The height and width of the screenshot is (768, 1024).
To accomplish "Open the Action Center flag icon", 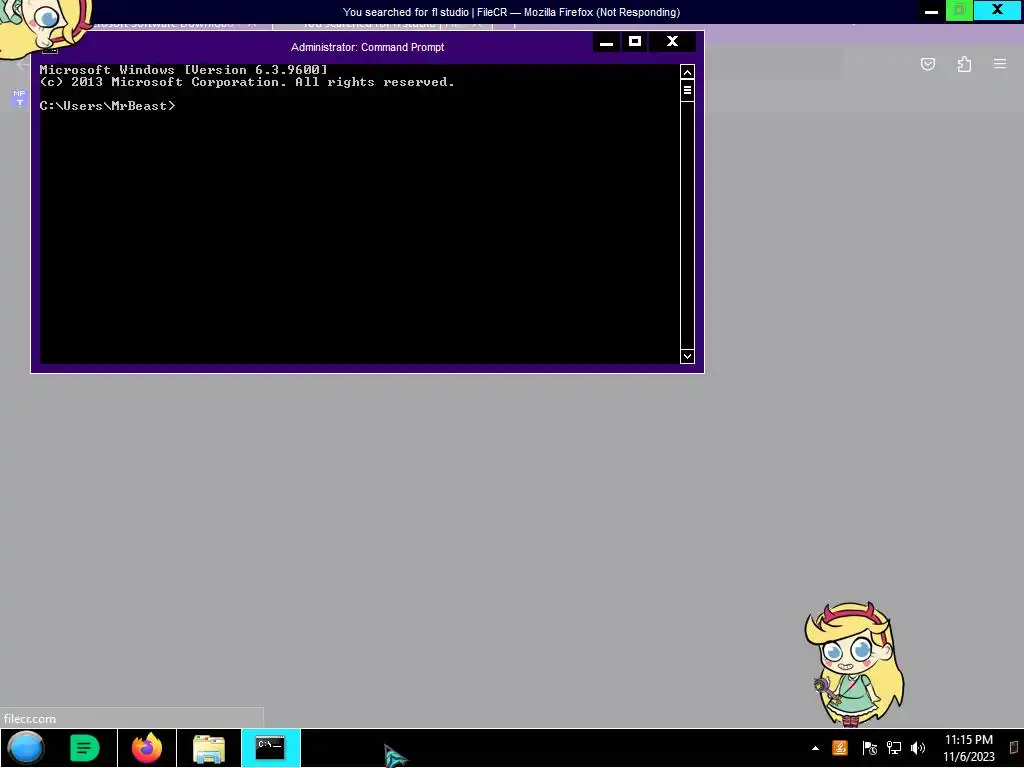I will tap(869, 748).
